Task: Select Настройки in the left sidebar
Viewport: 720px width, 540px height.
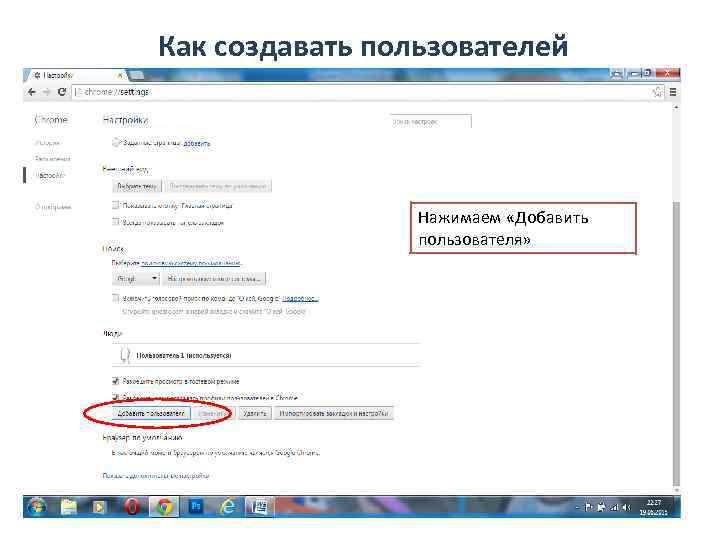Action: tap(50, 175)
